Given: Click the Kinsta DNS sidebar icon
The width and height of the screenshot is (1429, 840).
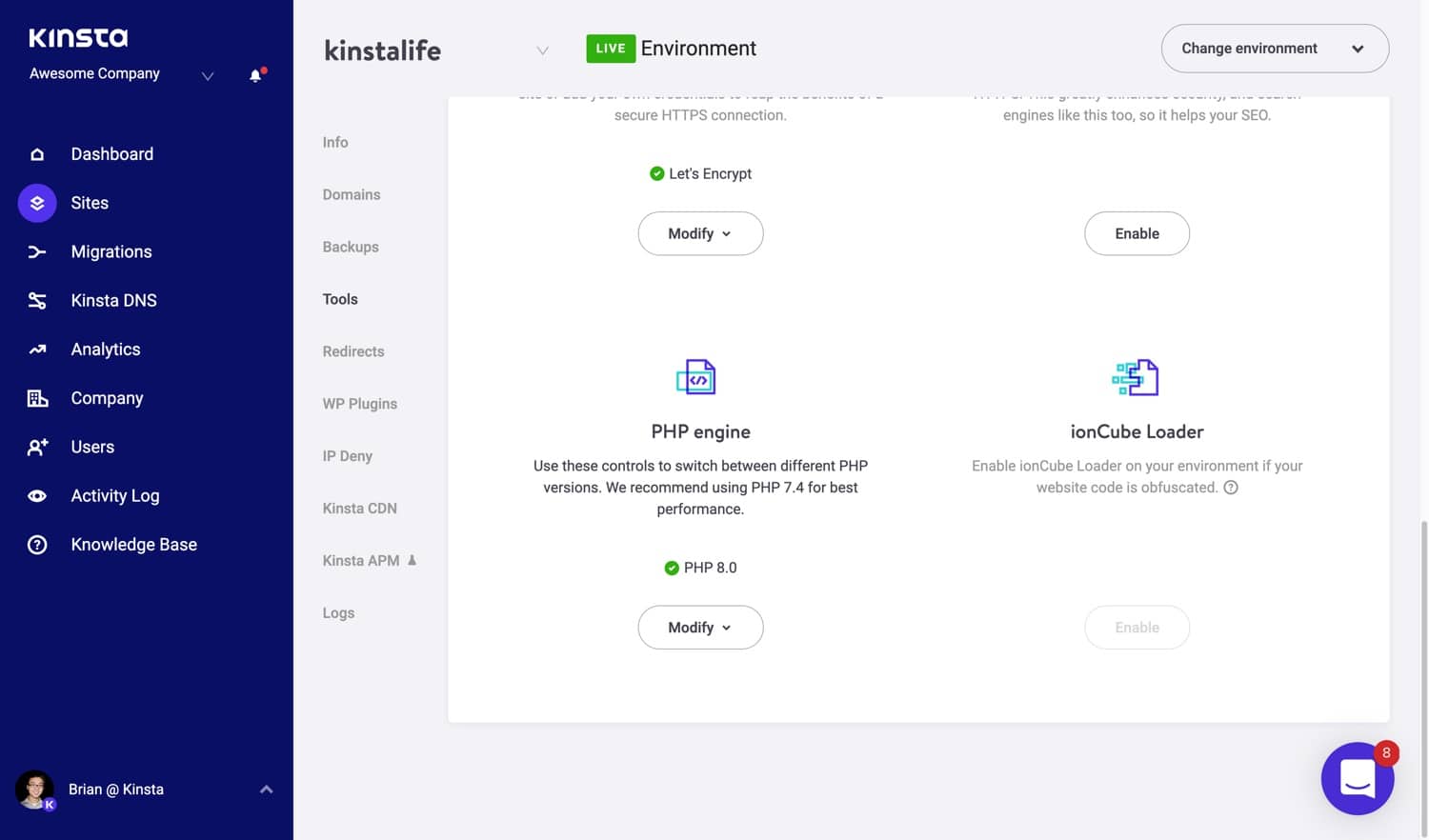Looking at the screenshot, I should coord(36,300).
